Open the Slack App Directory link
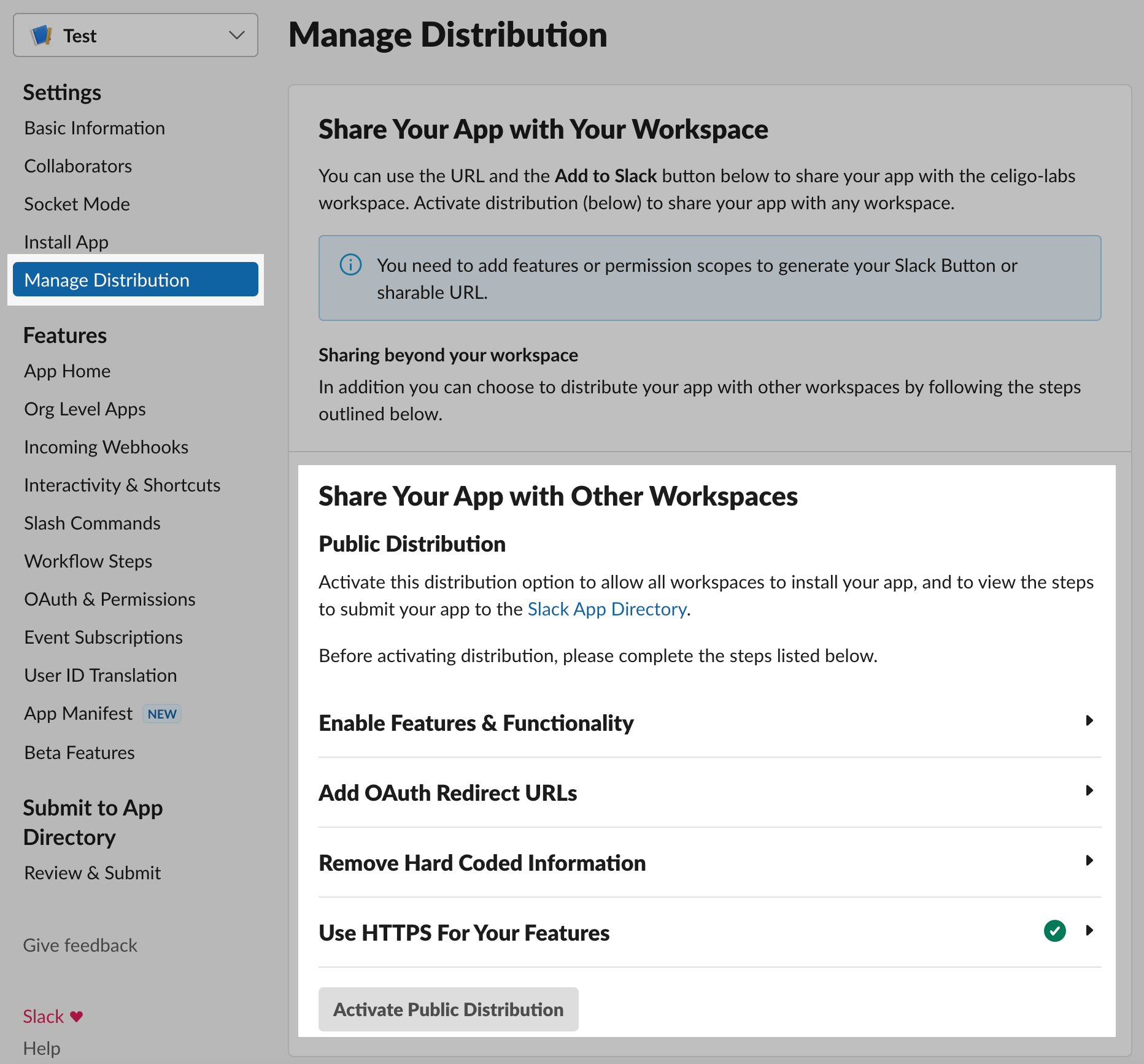The height and width of the screenshot is (1064, 1144). coord(606,609)
